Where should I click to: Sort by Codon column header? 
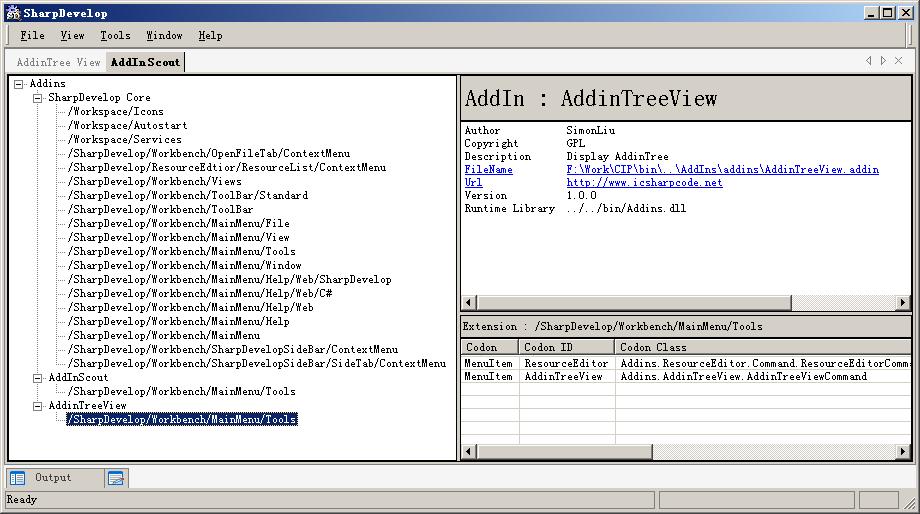click(x=490, y=347)
